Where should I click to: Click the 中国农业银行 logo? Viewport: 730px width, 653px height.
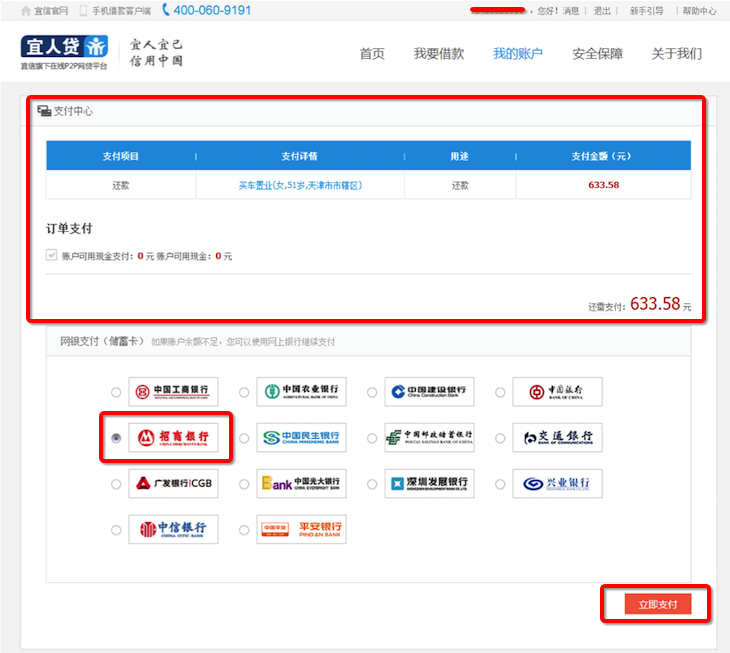[x=301, y=392]
